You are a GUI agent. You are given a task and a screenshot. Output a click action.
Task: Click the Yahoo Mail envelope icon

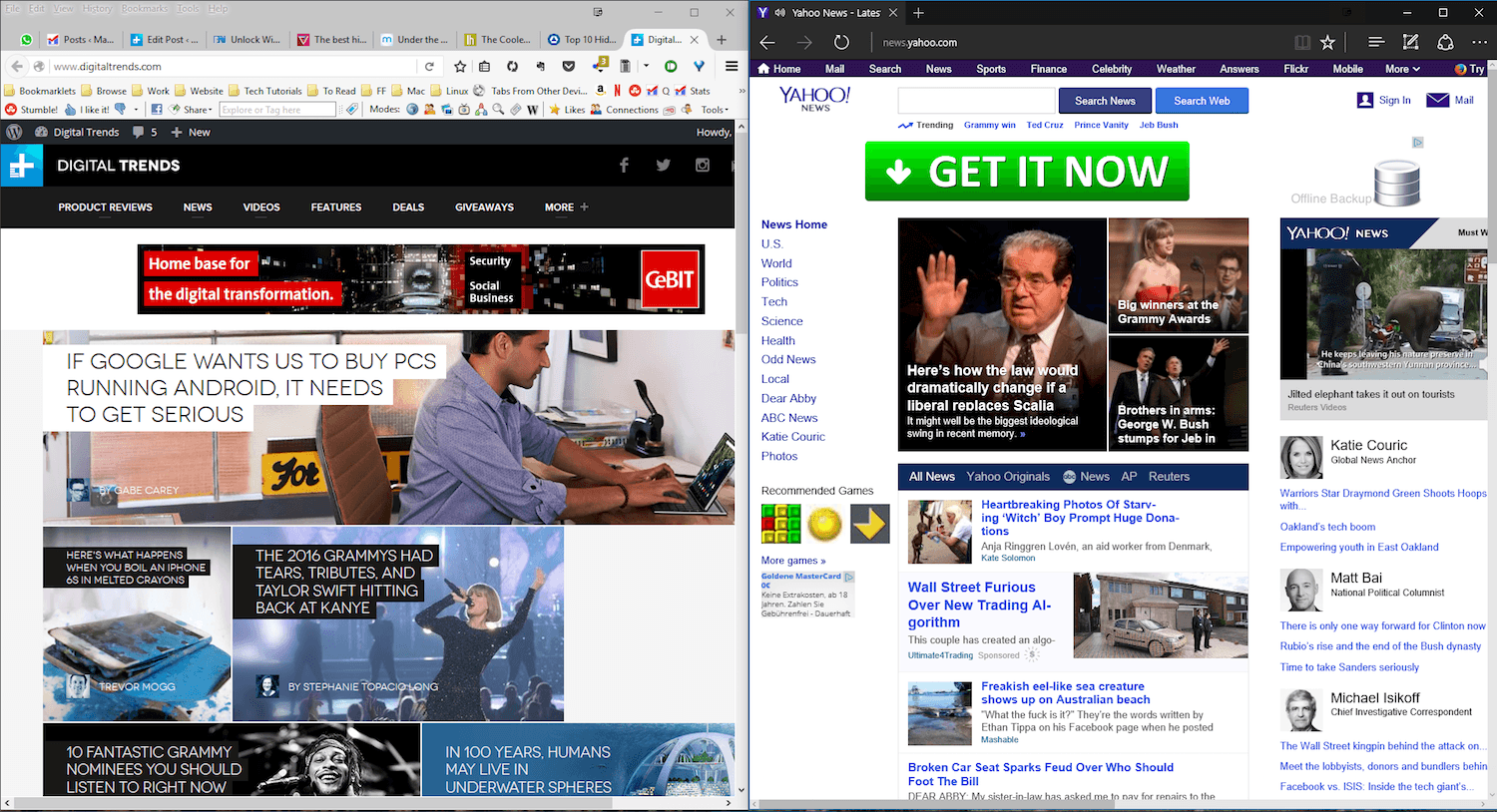pyautogui.click(x=1438, y=100)
